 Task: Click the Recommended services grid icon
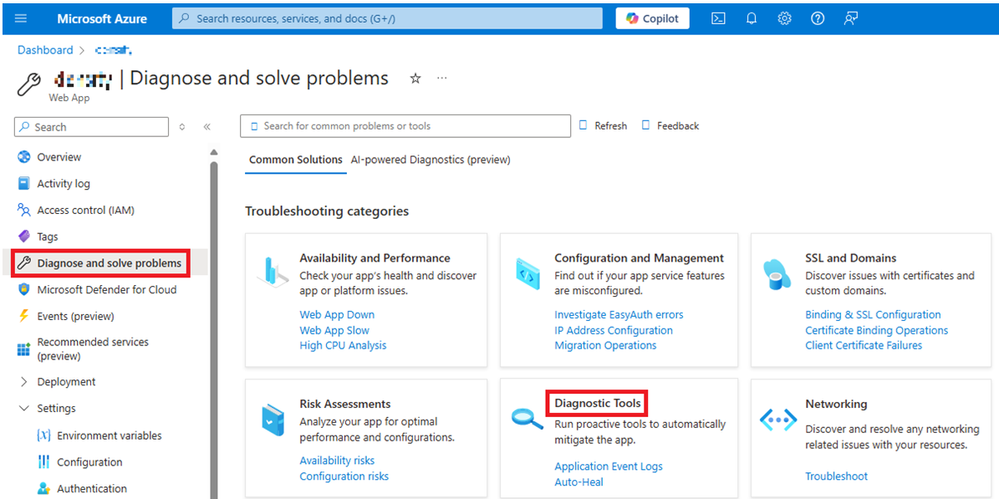[x=24, y=349]
